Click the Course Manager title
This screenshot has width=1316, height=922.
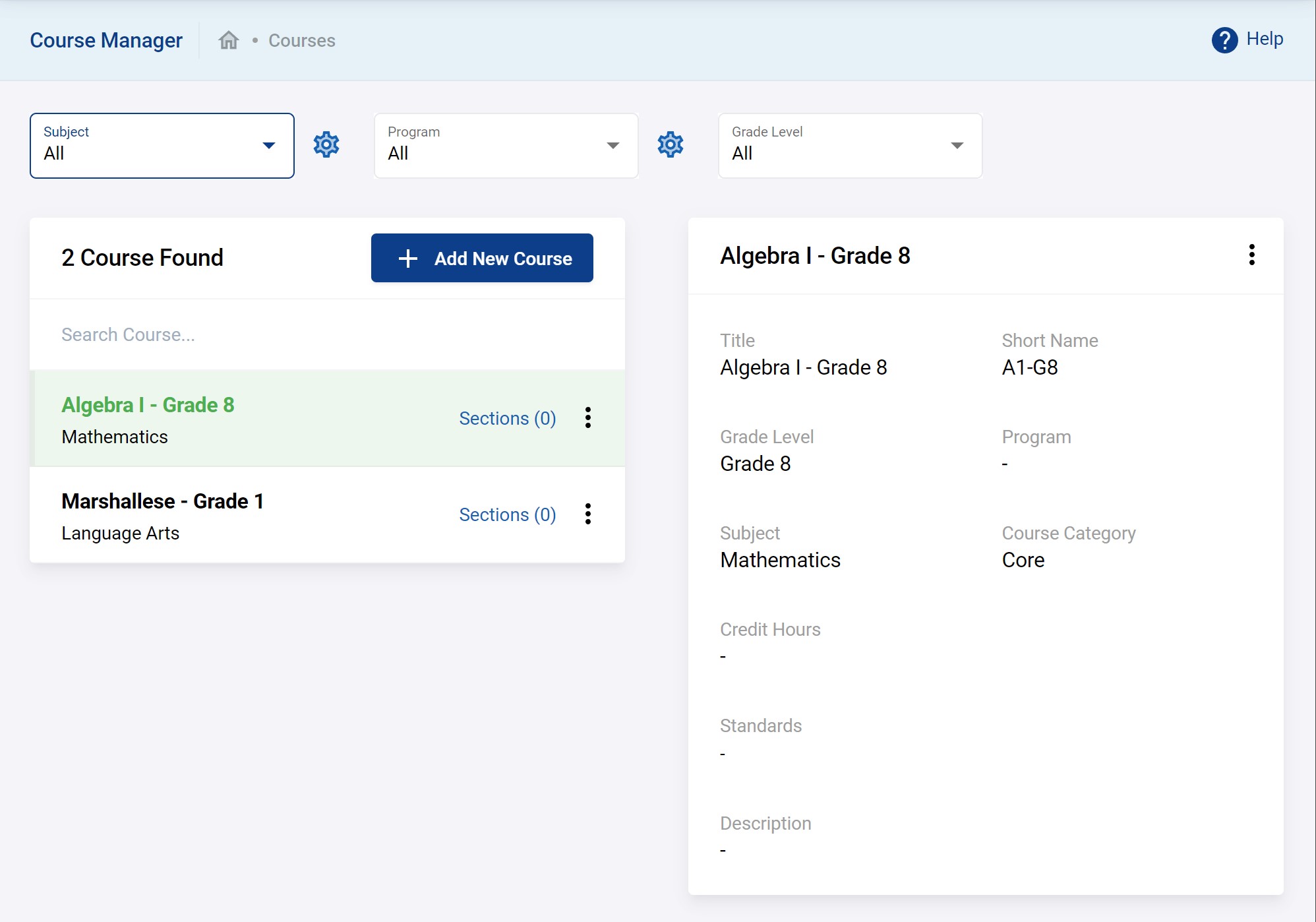(x=106, y=40)
